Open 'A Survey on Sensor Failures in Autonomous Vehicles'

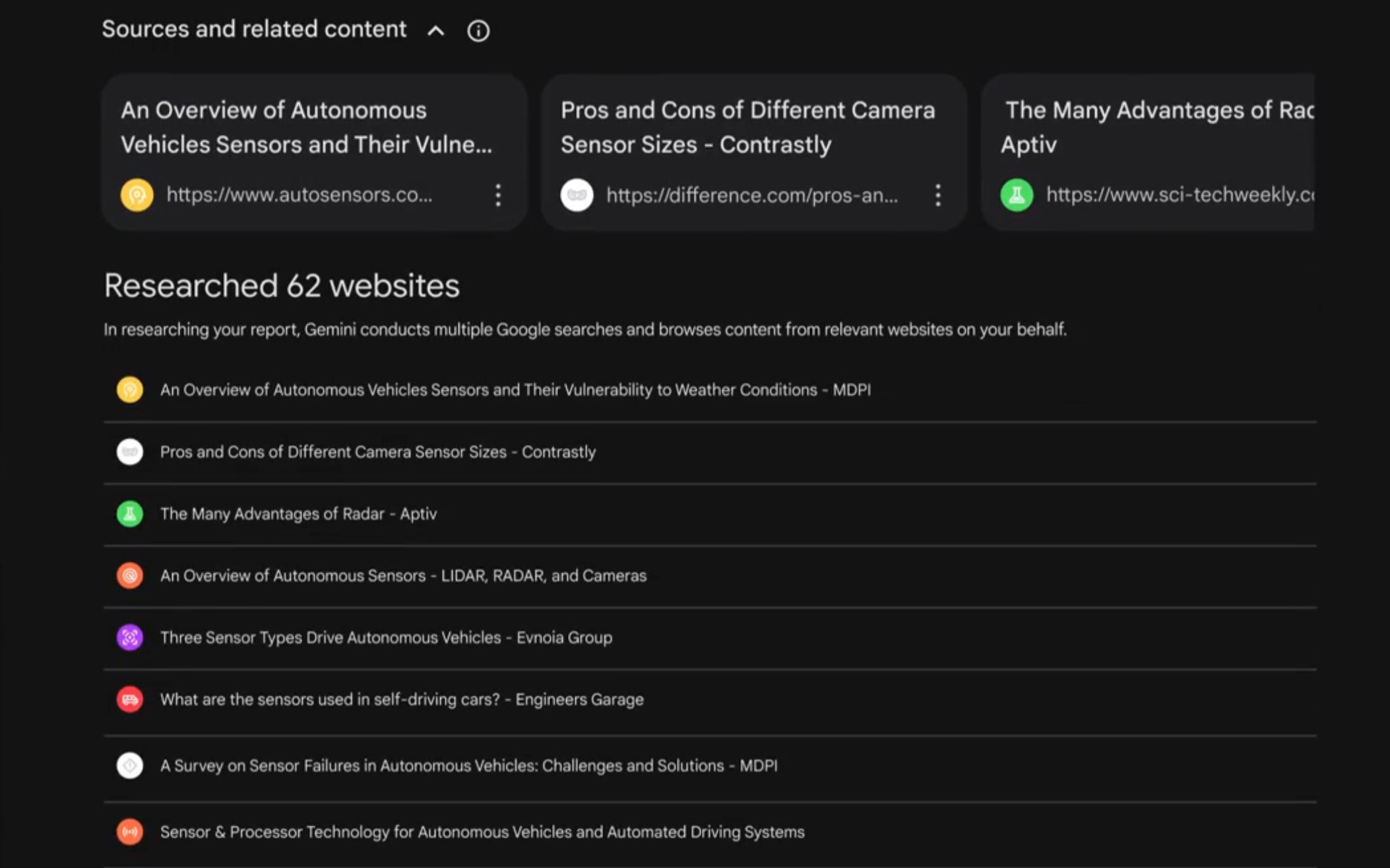(468, 766)
